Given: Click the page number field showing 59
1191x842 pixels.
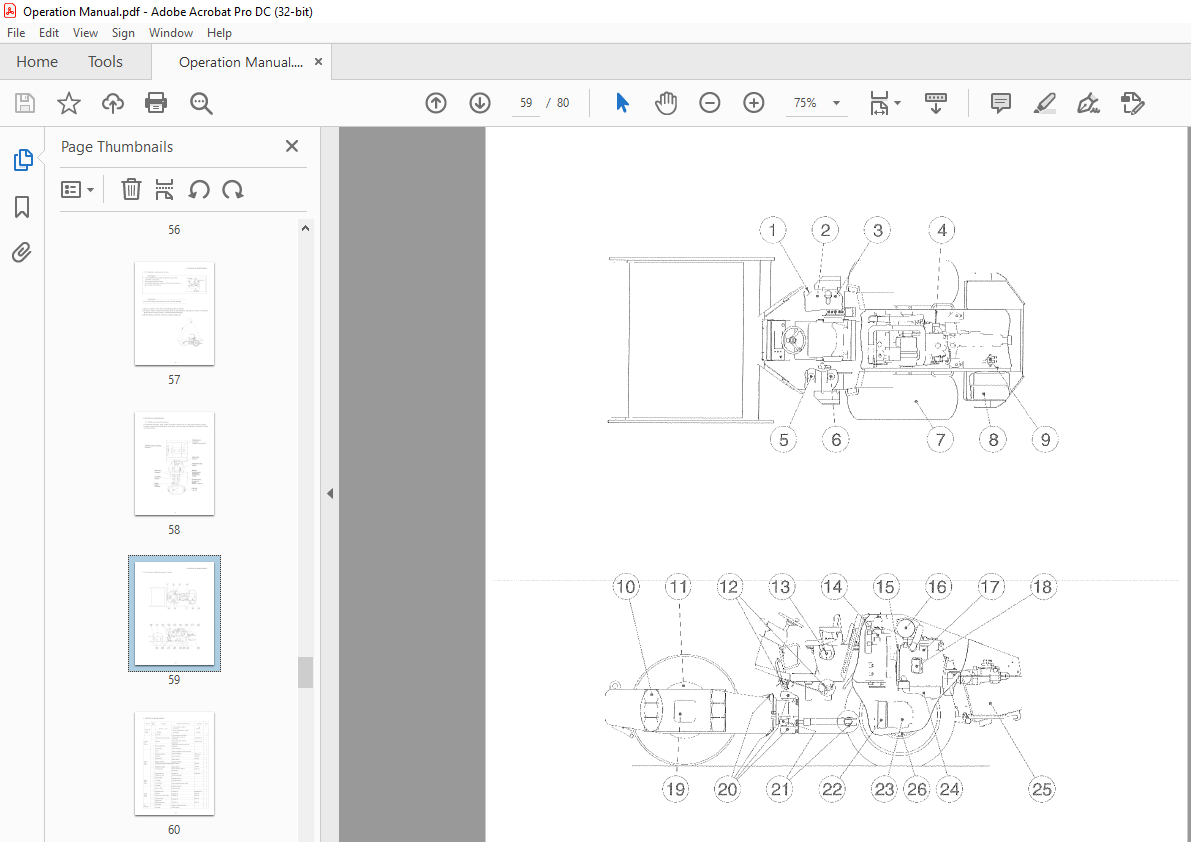Looking at the screenshot, I should click(x=526, y=103).
